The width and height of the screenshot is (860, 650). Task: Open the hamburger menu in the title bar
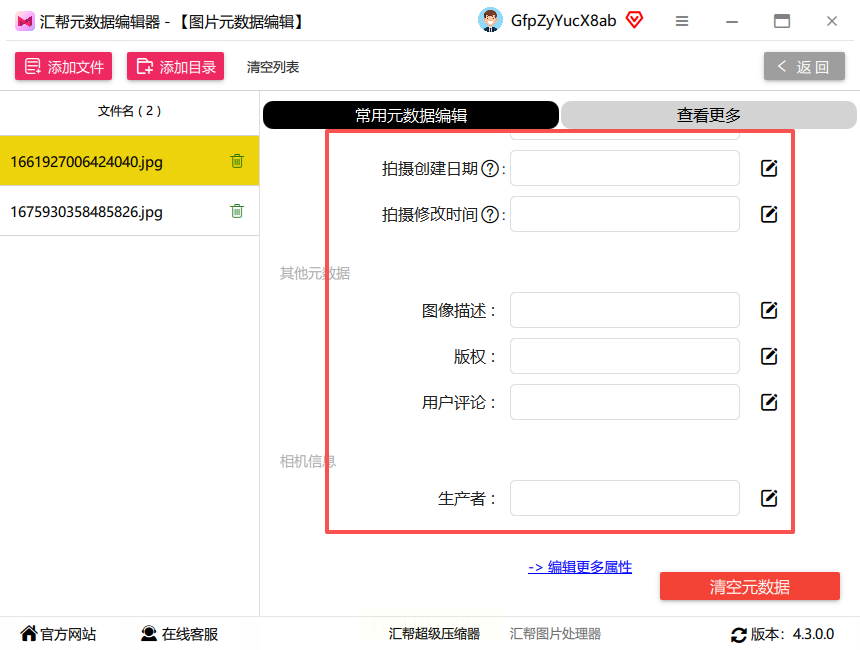point(682,21)
